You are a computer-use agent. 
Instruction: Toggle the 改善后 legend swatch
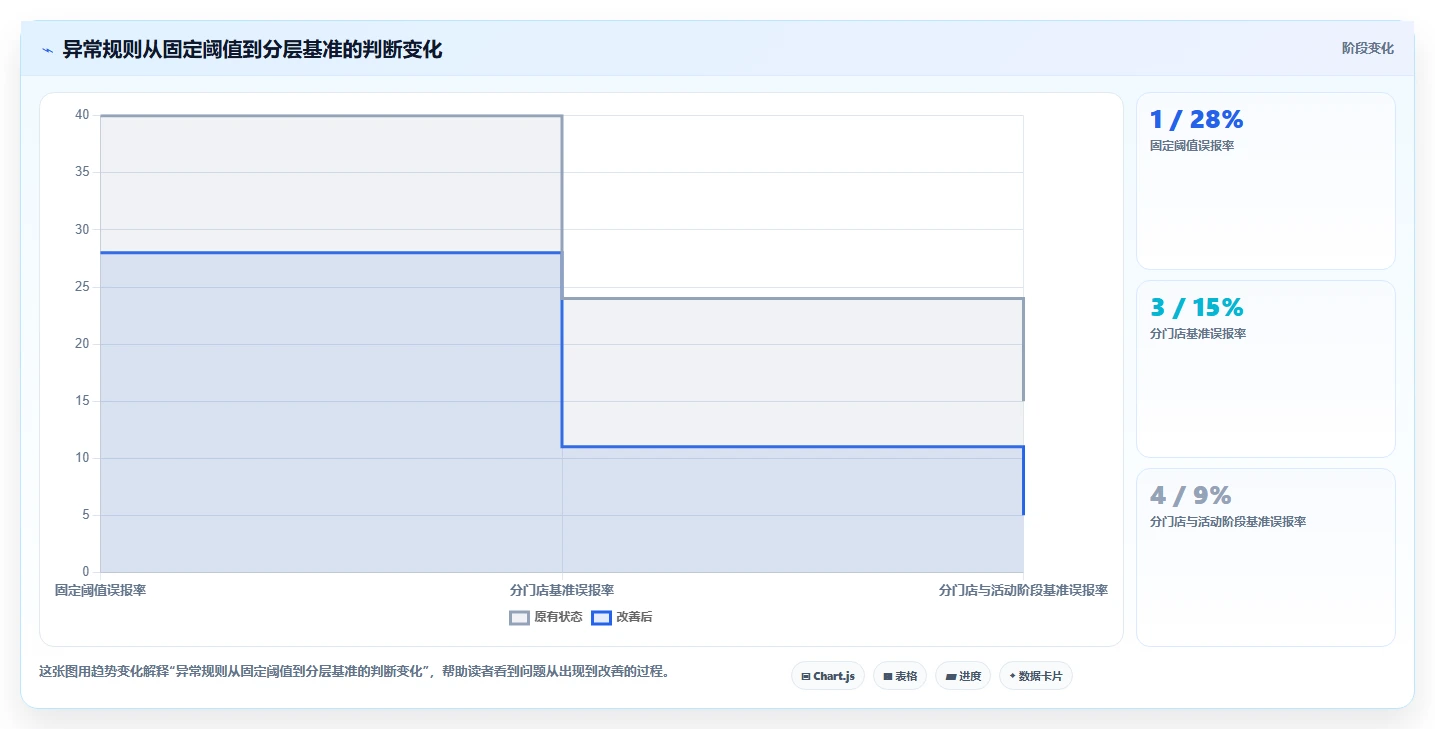pyautogui.click(x=601, y=618)
